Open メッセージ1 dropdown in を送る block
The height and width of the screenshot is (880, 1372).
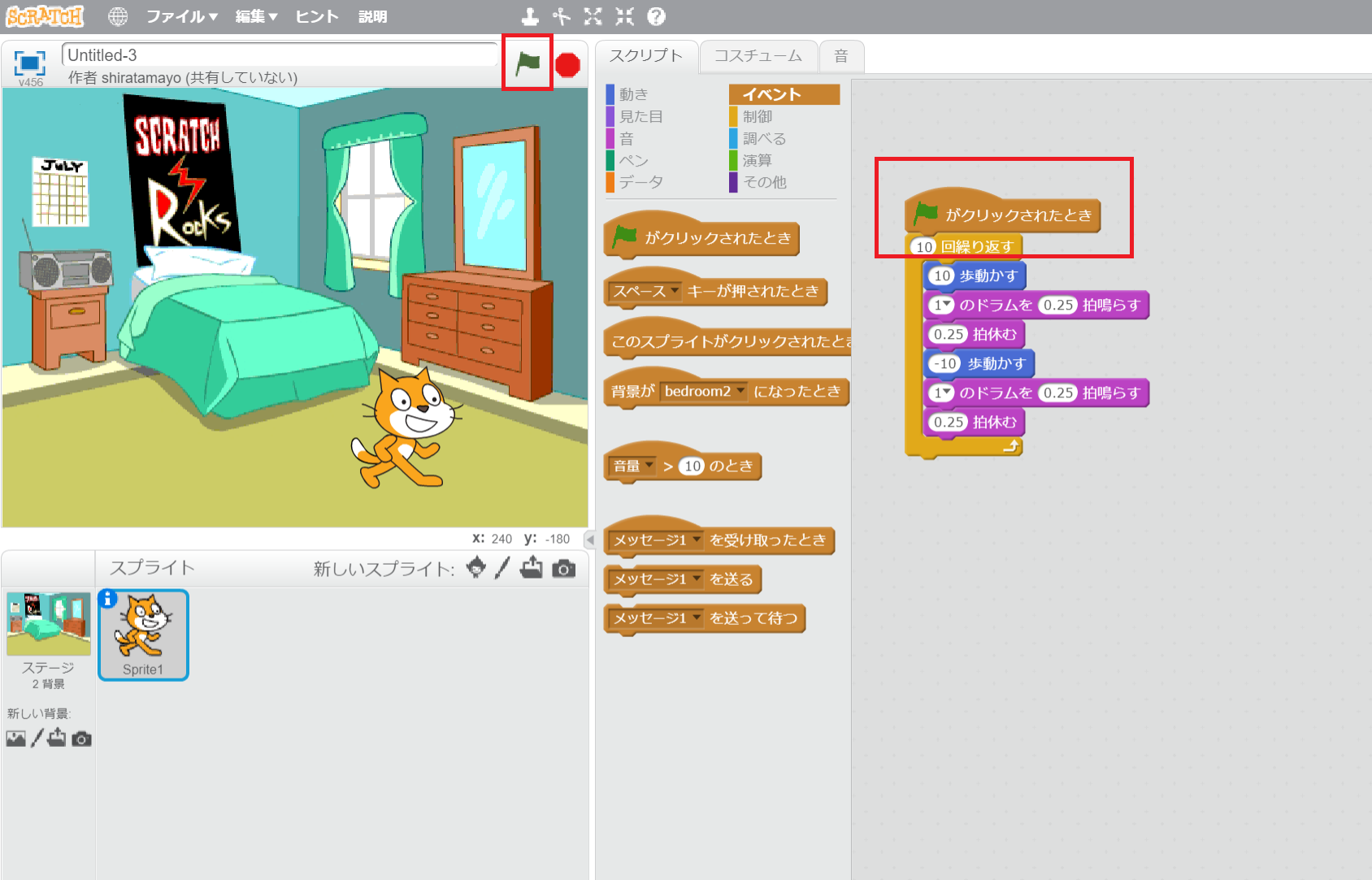pyautogui.click(x=657, y=579)
